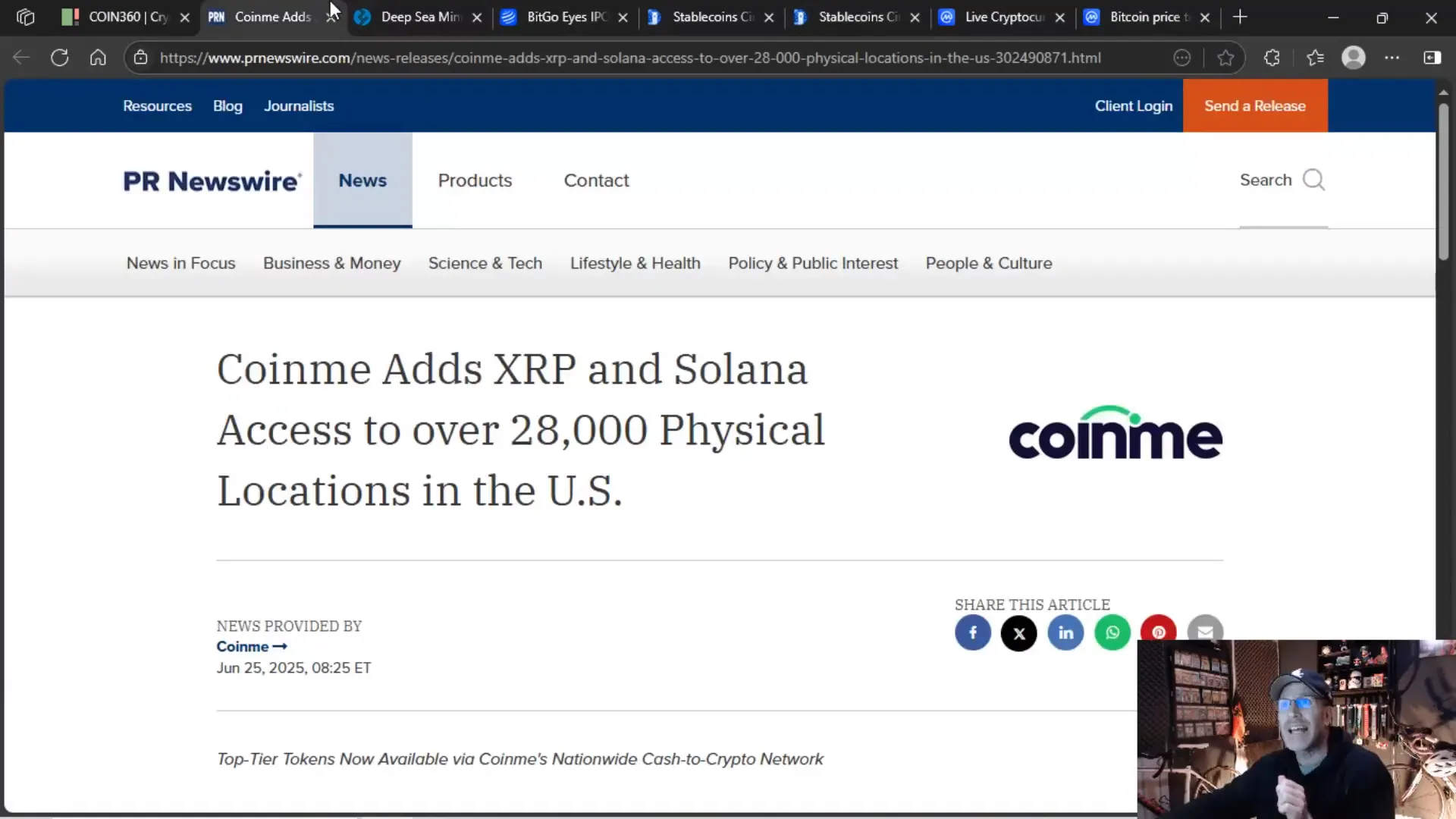Open Policy & Public Interest category
Image resolution: width=1456 pixels, height=819 pixels.
[x=813, y=263]
